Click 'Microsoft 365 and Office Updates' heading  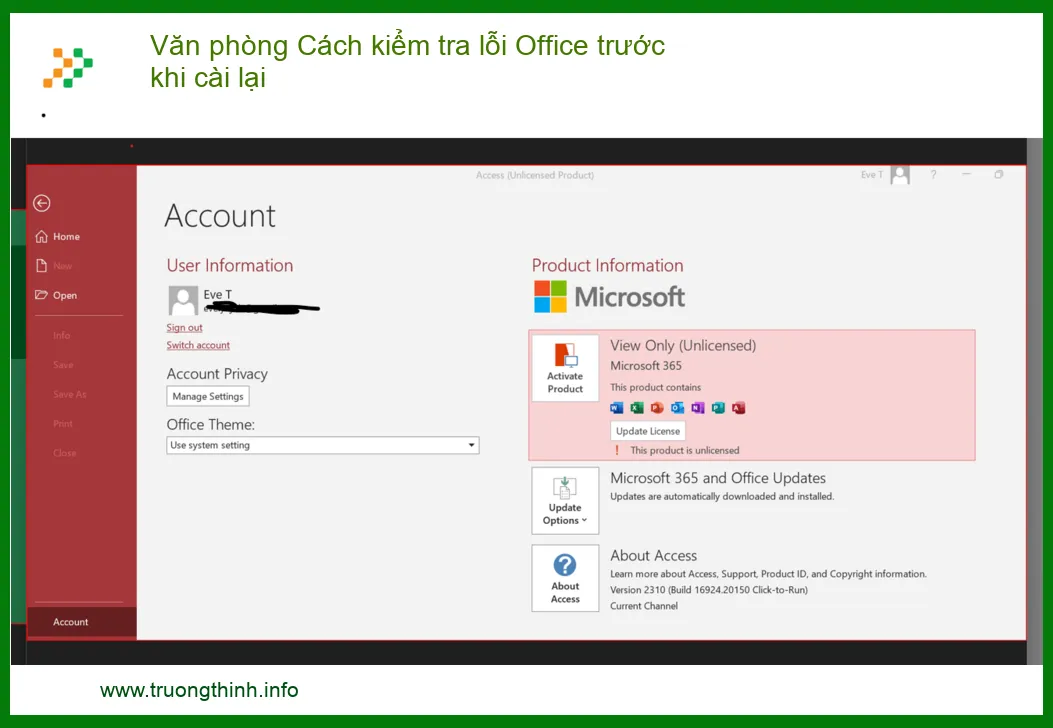[x=718, y=477]
